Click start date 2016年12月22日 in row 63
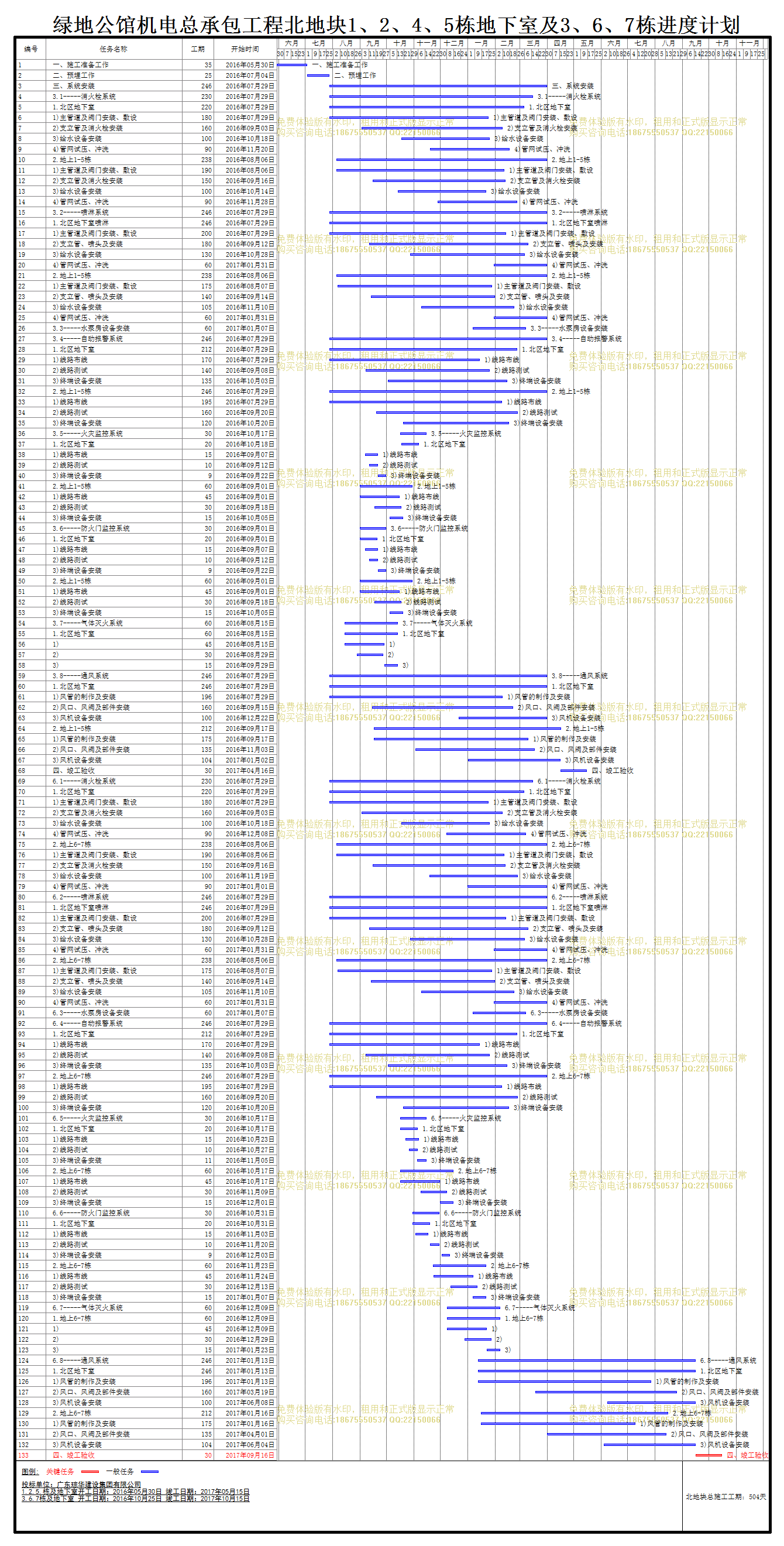The height and width of the screenshot is (1546, 784). pos(250,719)
